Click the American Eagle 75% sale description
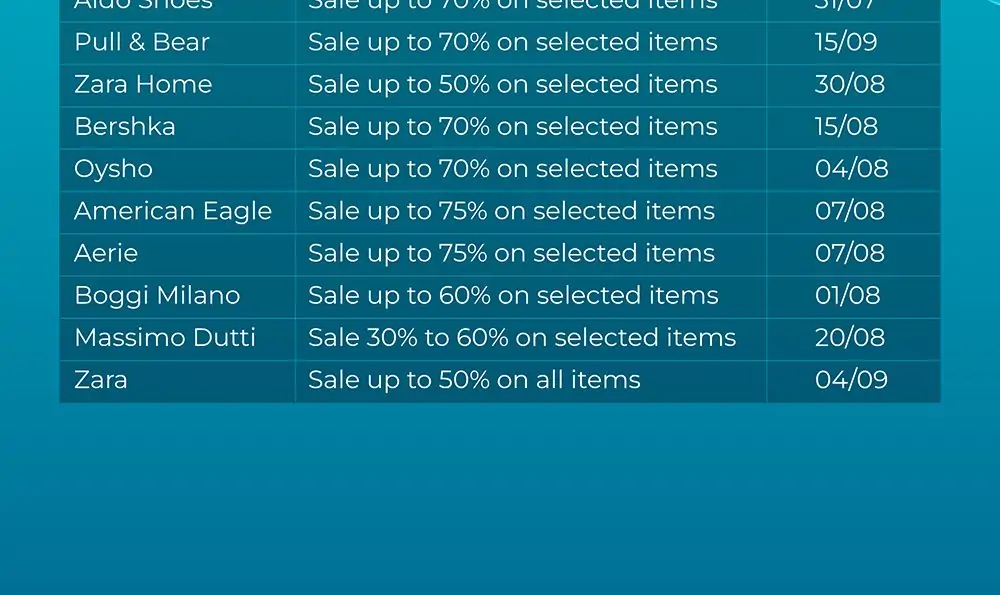Image resolution: width=1000 pixels, height=595 pixels. (x=511, y=211)
